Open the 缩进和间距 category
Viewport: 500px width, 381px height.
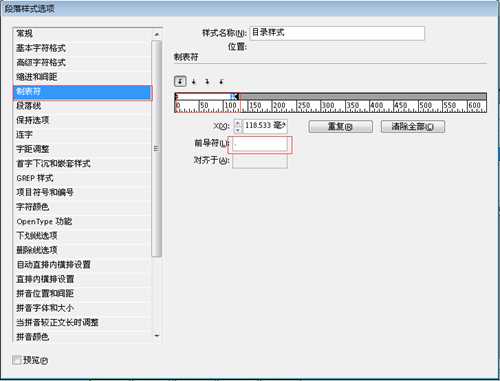[82, 77]
